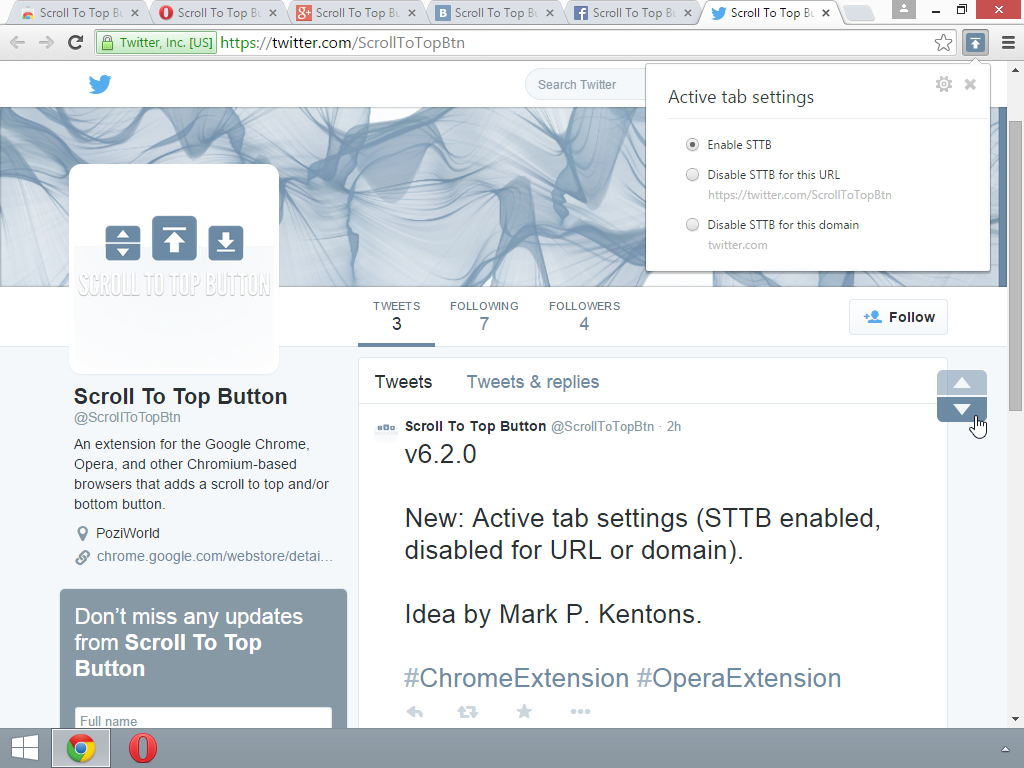Switch to the Google+ tab
This screenshot has height=768, width=1024.
click(x=355, y=12)
